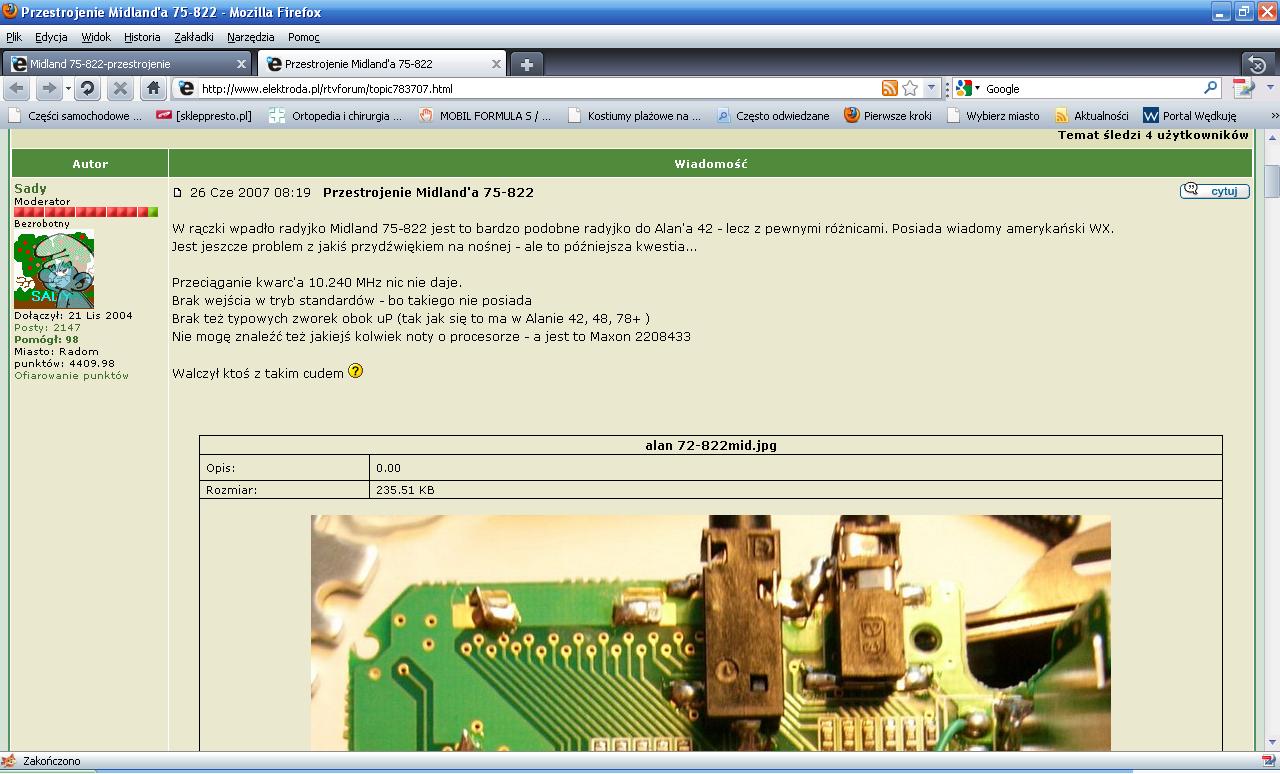1280x774 pixels.
Task: Go to the Home page via house icon
Action: [153, 88]
